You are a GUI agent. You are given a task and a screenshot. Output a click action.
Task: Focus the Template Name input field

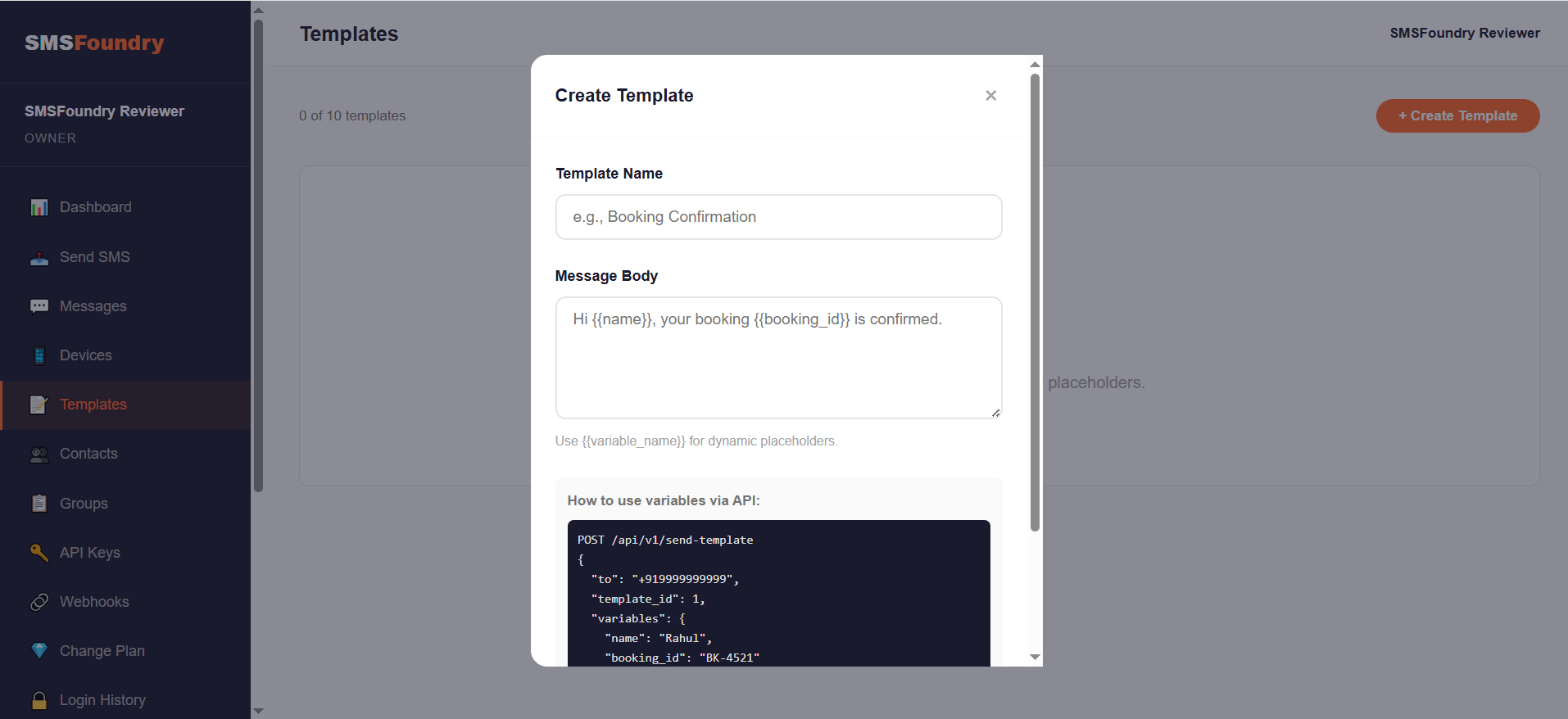click(x=778, y=217)
